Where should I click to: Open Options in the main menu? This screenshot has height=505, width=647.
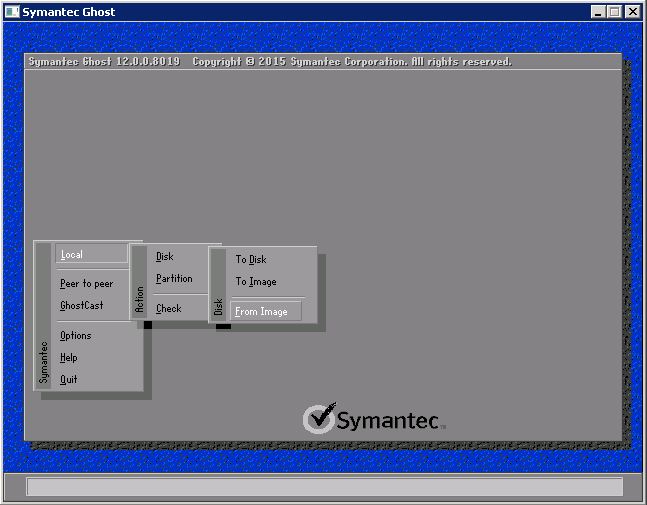point(76,335)
